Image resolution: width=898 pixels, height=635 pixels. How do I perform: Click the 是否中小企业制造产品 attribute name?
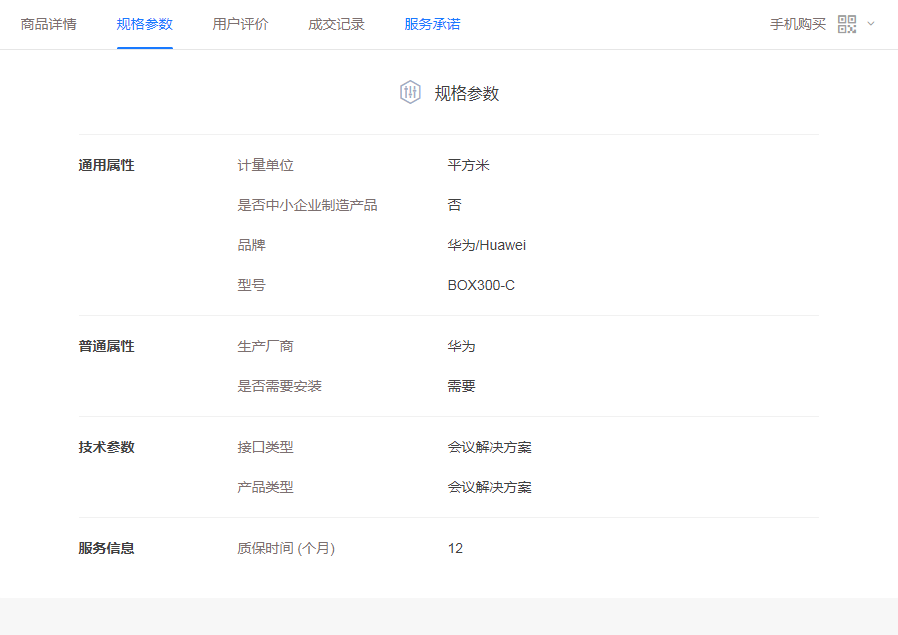(x=308, y=206)
